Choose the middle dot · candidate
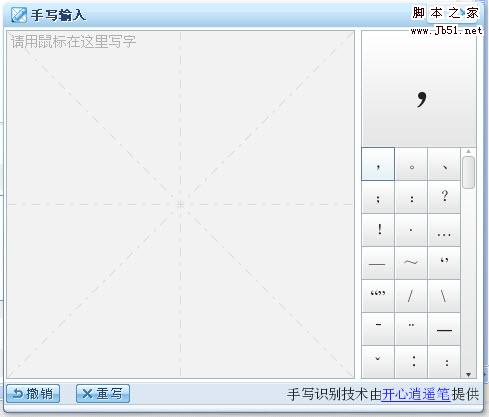The height and width of the screenshot is (417, 489). (411, 230)
